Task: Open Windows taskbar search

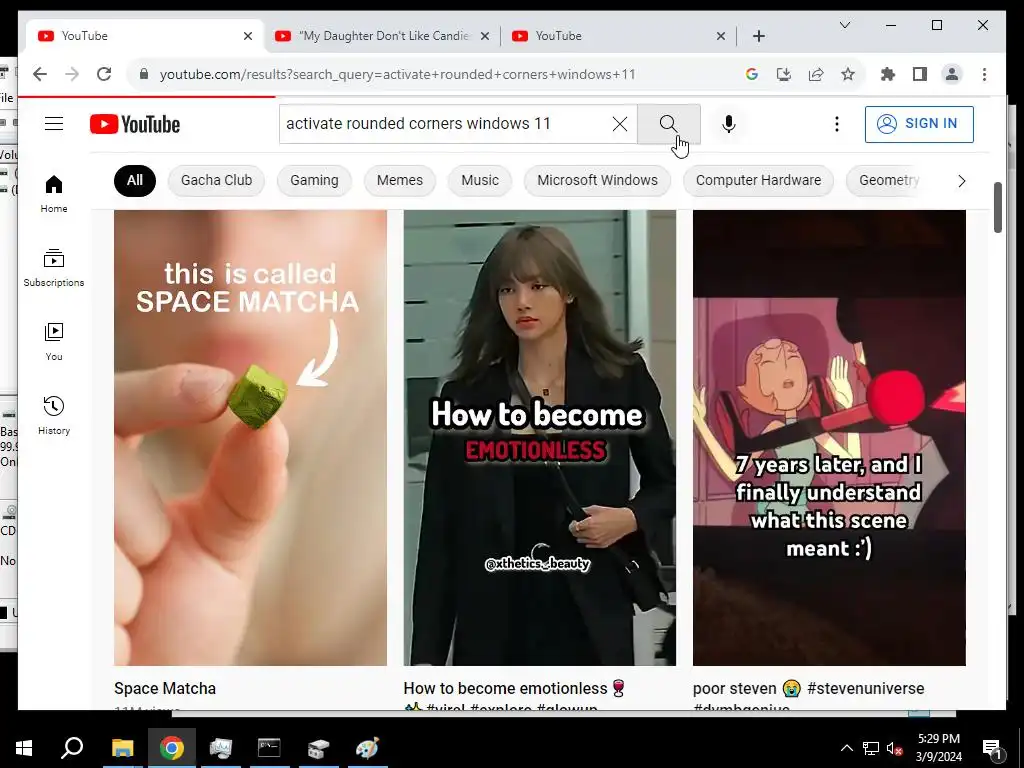Action: (72, 748)
